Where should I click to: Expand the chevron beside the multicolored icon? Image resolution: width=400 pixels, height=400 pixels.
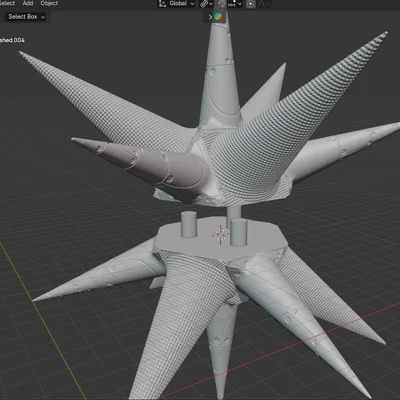[x=210, y=17]
